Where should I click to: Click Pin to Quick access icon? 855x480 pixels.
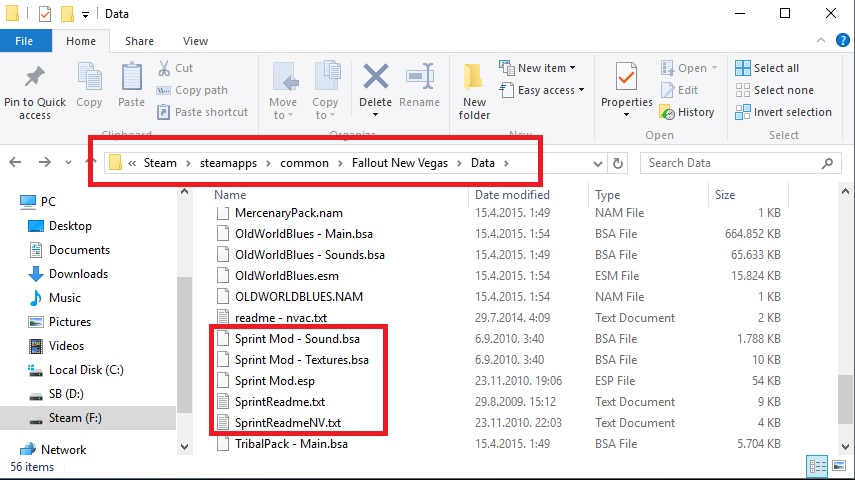point(35,77)
